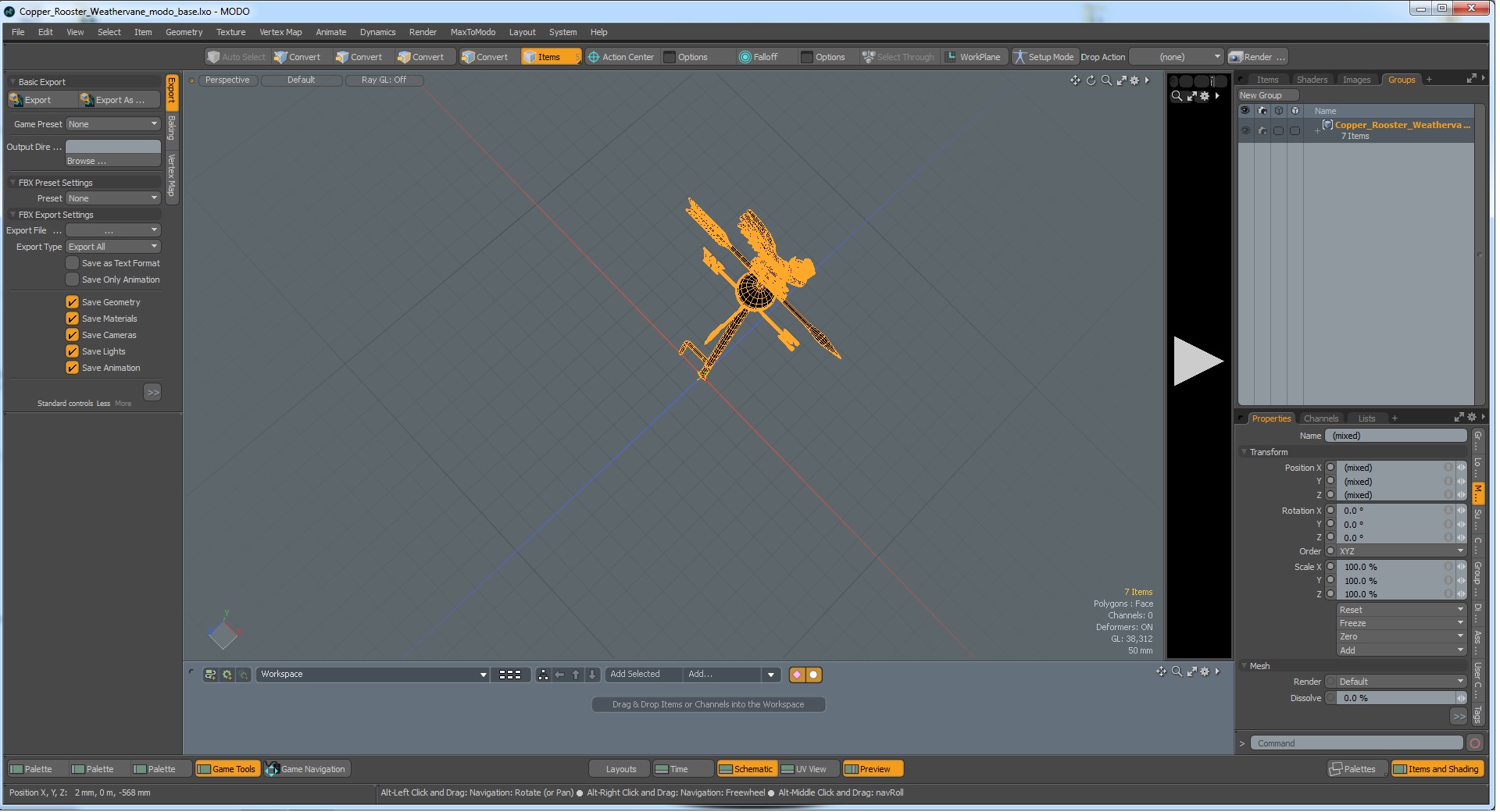Click the viewport rotate control icon

point(1091,80)
